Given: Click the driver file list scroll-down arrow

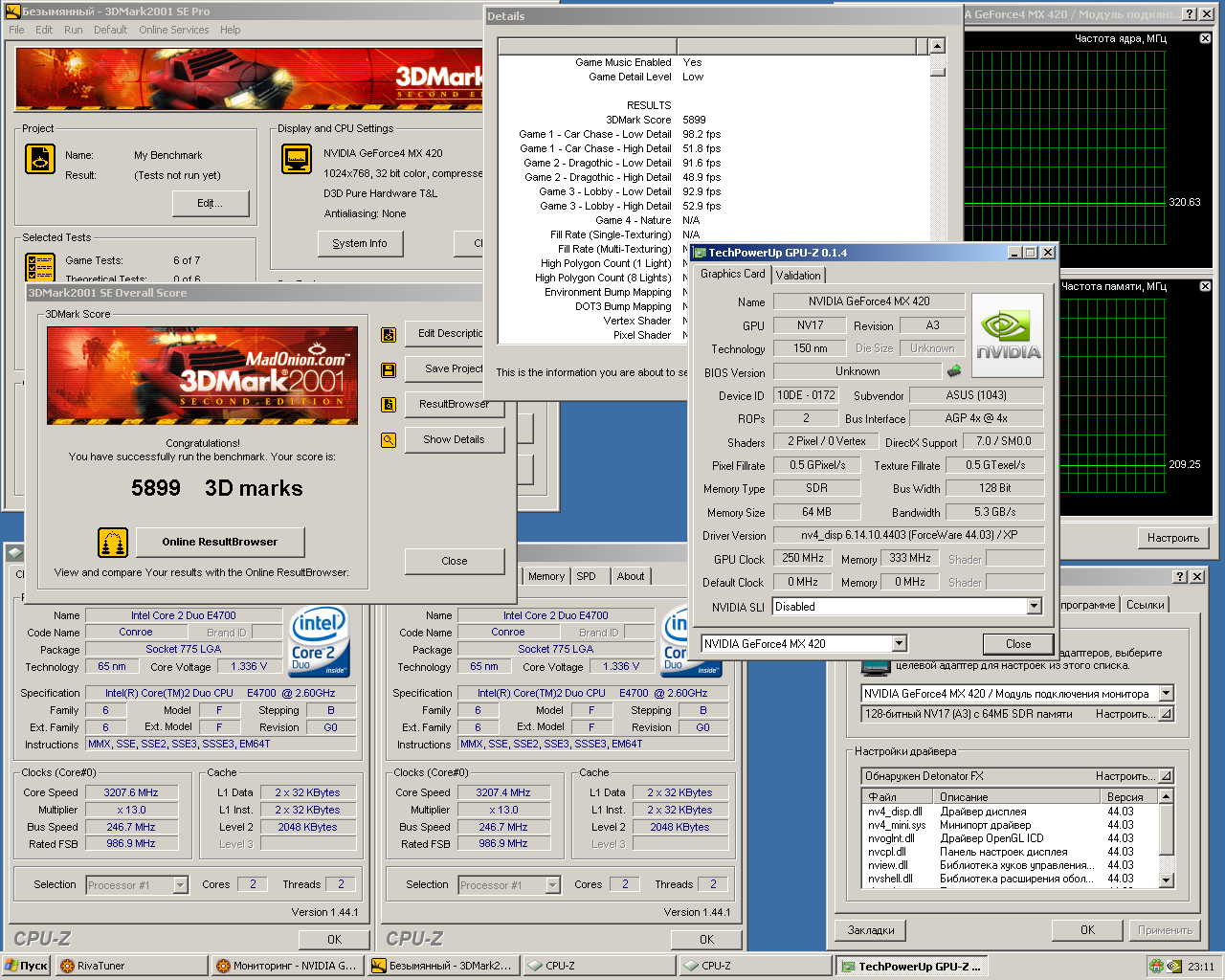Looking at the screenshot, I should (1166, 879).
